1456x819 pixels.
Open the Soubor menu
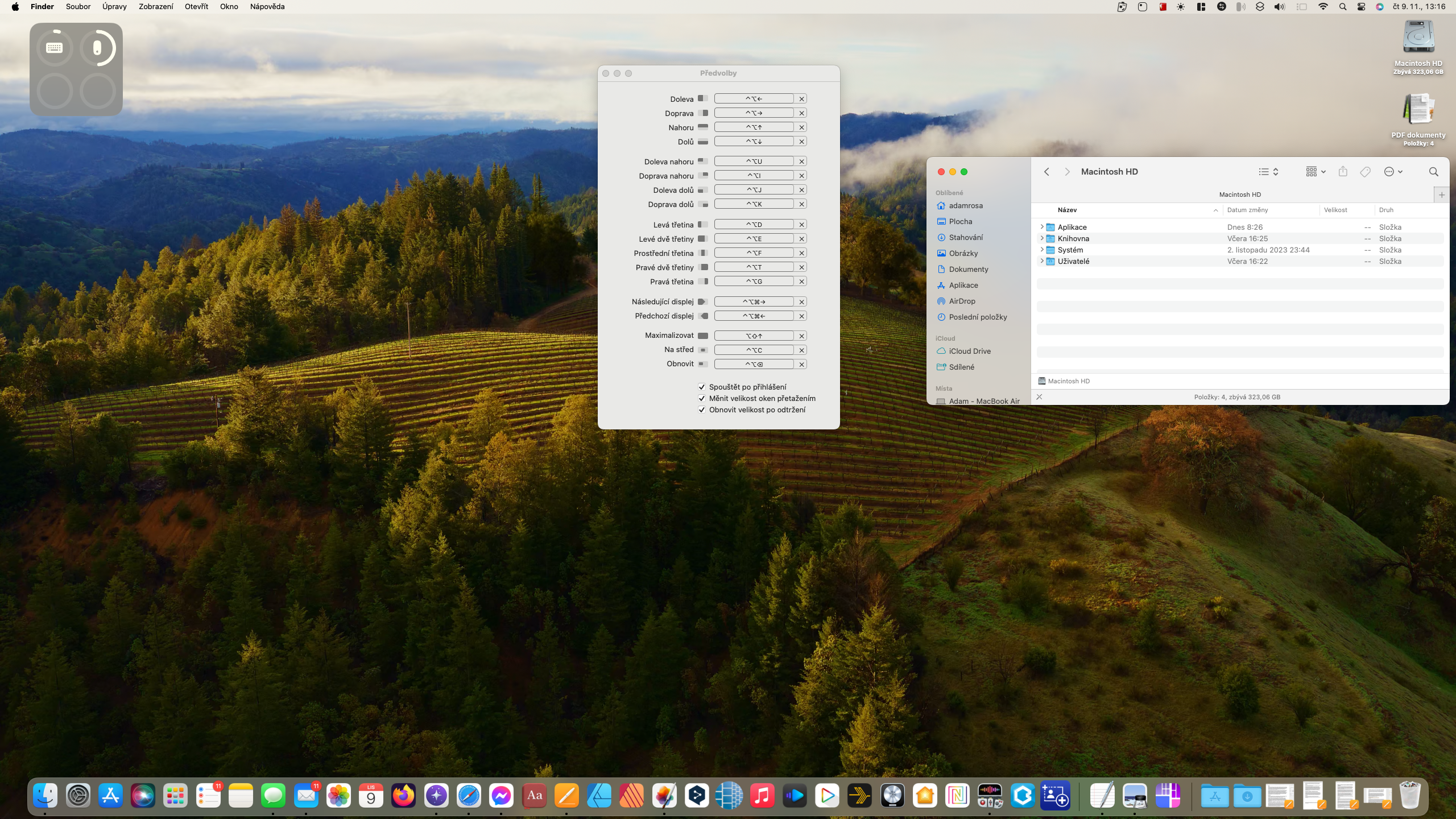click(78, 7)
